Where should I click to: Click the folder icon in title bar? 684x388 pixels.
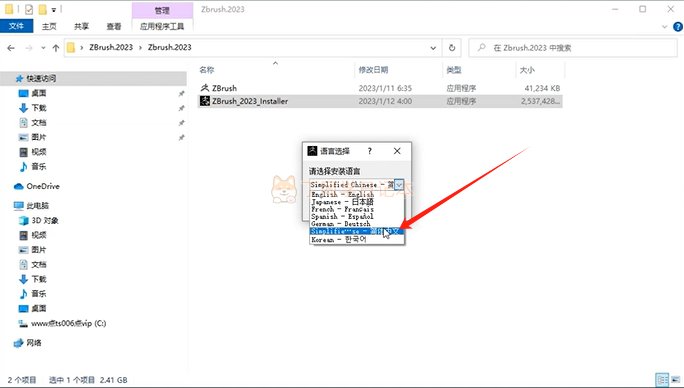9,9
